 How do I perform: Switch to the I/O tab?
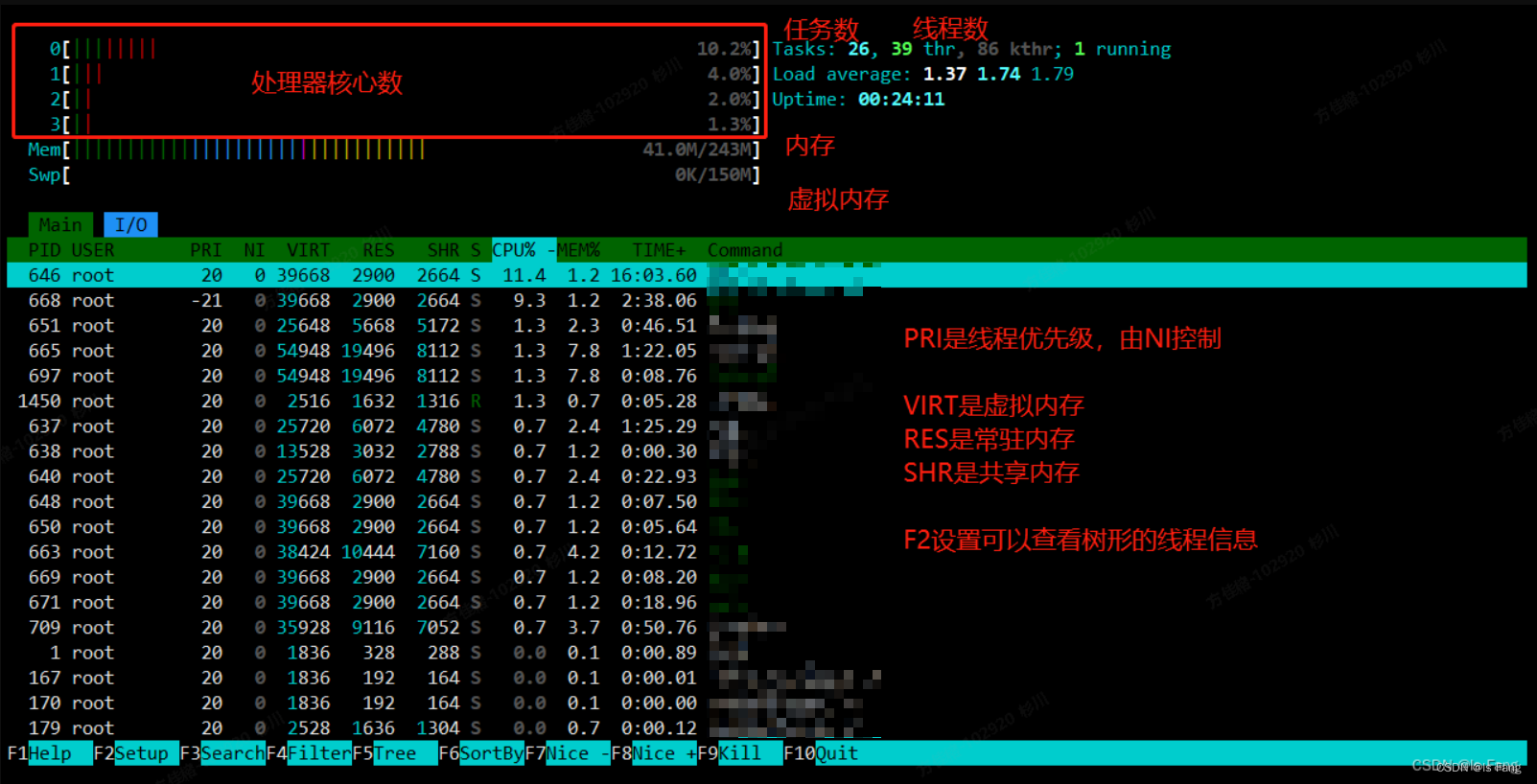pyautogui.click(x=130, y=224)
